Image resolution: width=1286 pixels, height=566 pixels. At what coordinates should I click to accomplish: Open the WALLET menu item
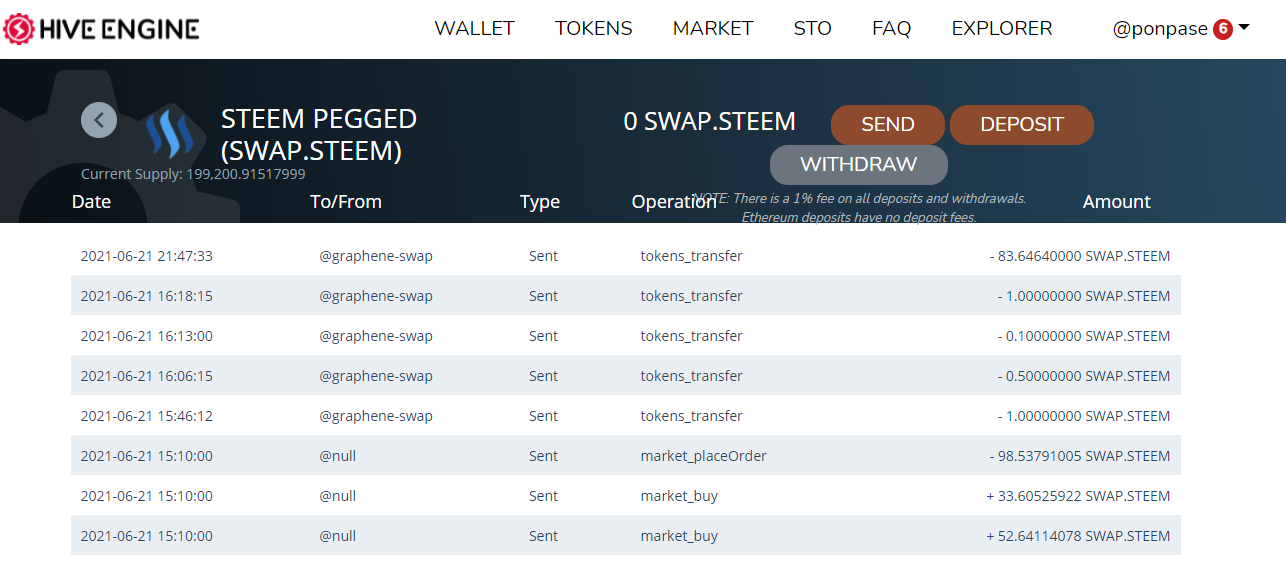pyautogui.click(x=474, y=29)
